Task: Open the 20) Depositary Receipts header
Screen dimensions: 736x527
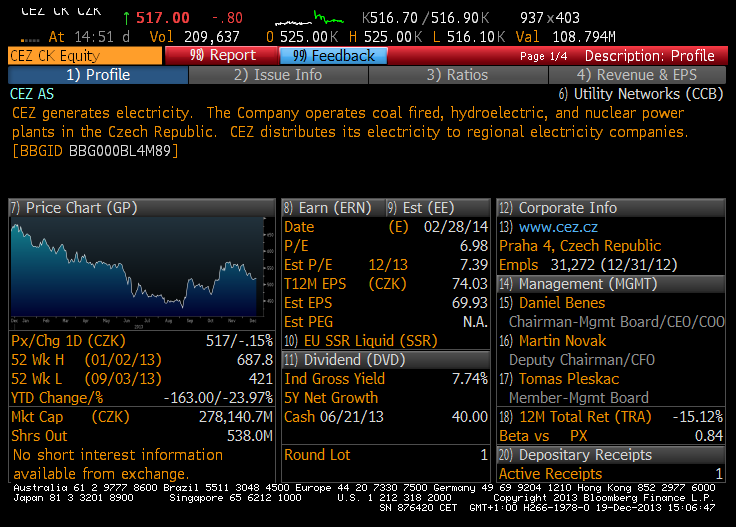Action: [611, 455]
